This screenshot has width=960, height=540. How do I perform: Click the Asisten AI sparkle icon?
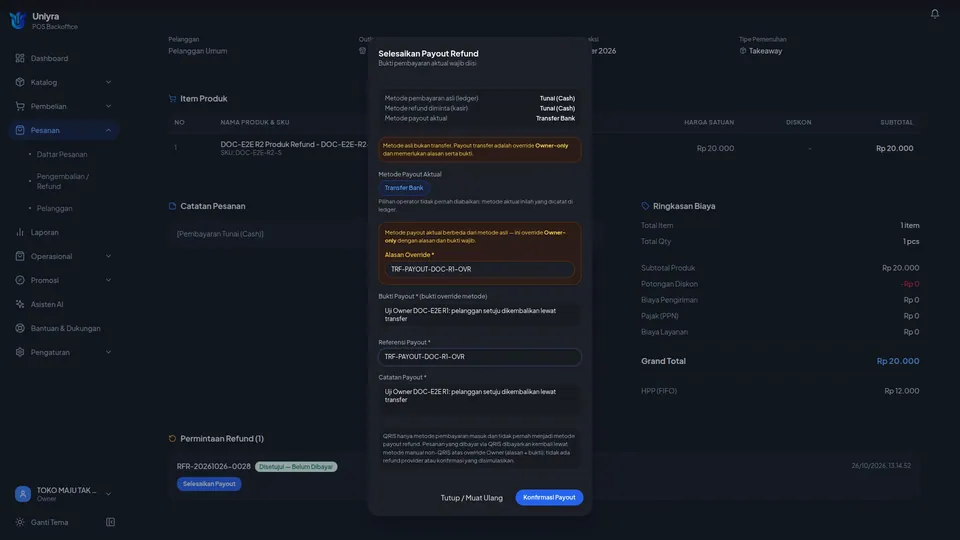tap(20, 304)
